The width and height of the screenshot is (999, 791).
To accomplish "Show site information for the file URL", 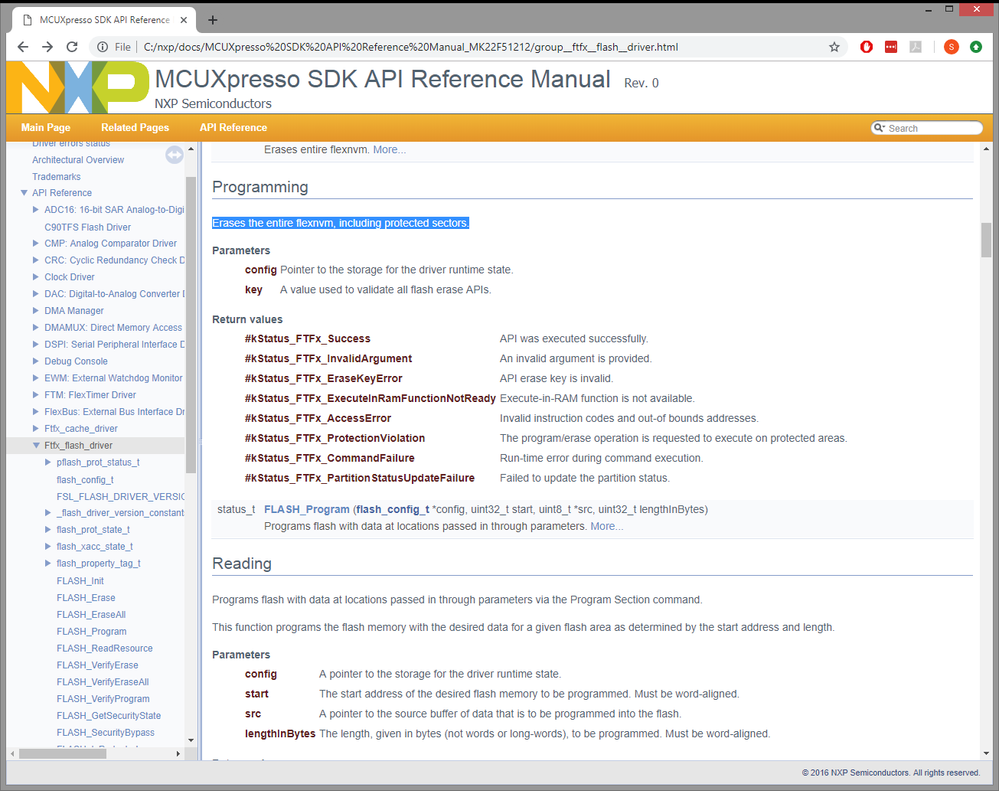I will click(x=102, y=46).
